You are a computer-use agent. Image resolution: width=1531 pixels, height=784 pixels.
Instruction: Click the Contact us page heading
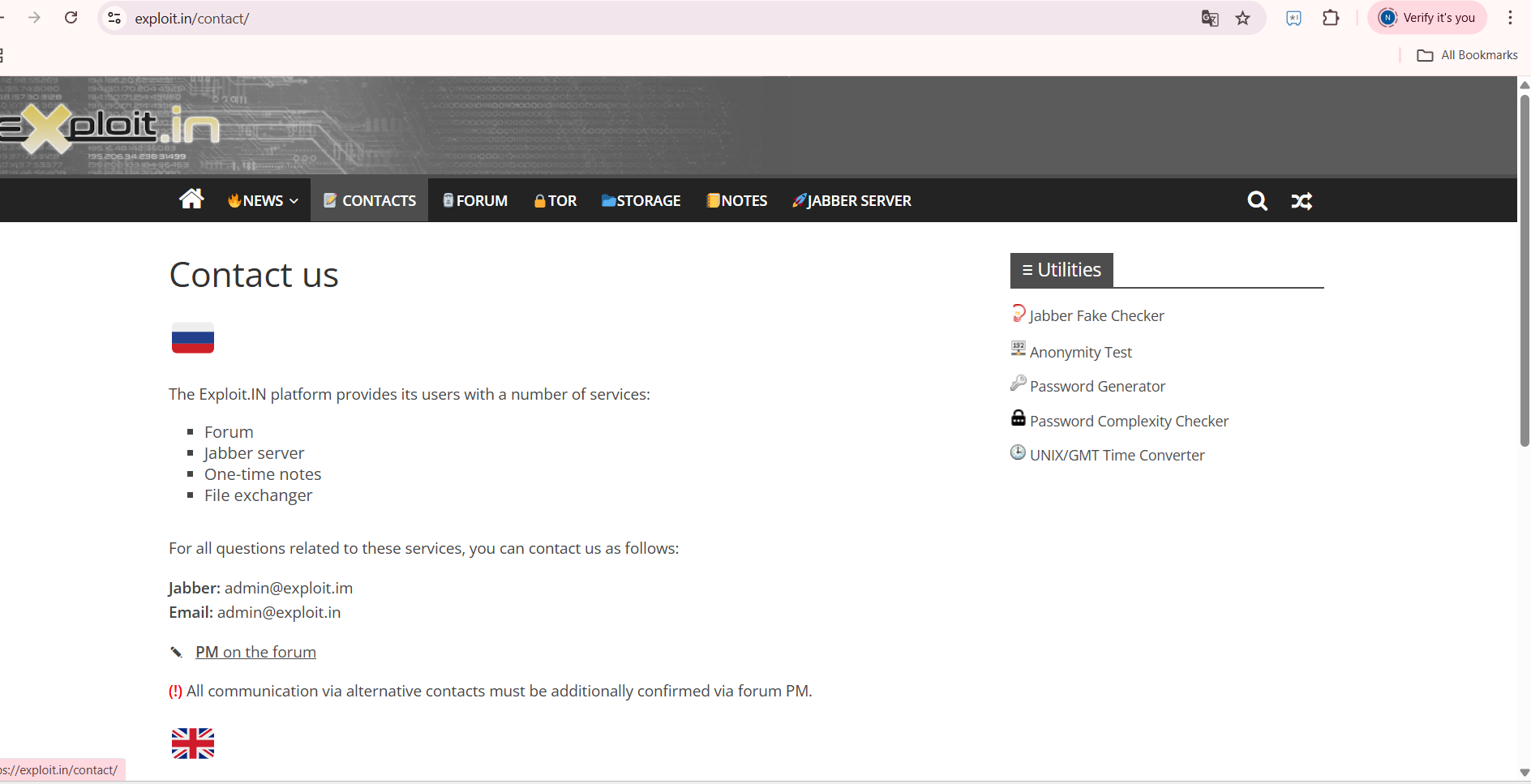point(254,275)
